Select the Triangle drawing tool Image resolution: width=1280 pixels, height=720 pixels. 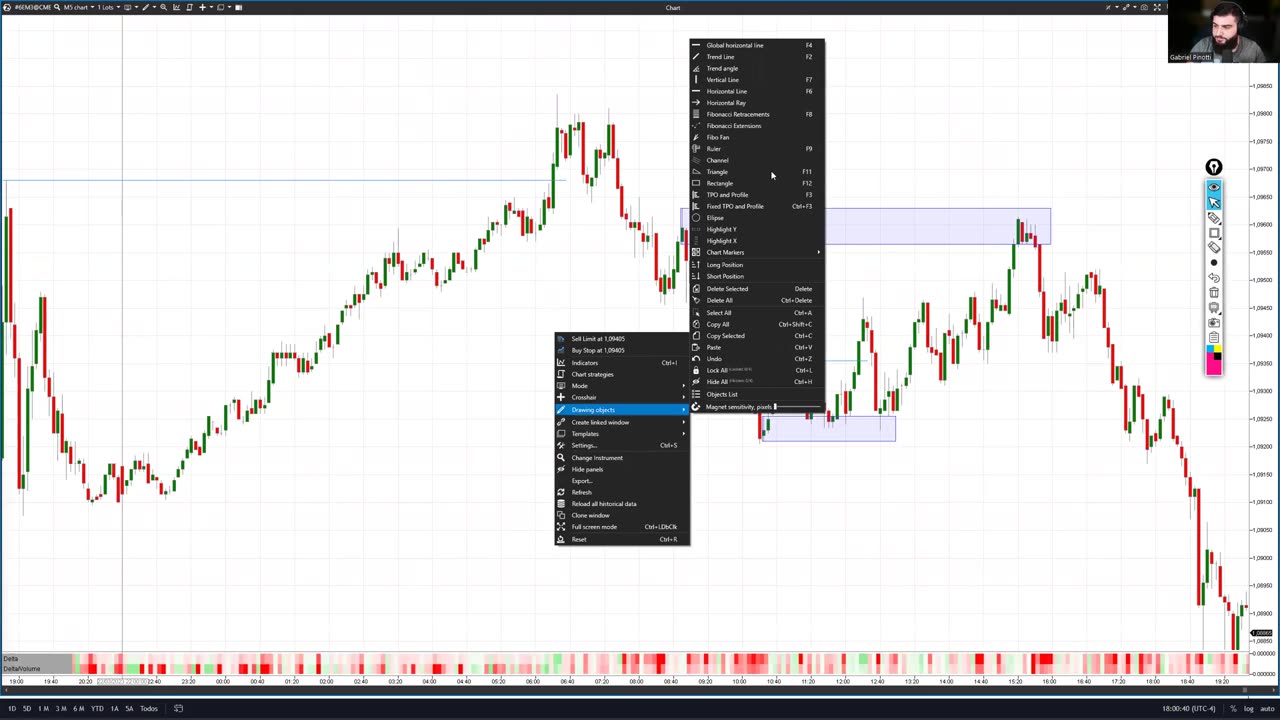[x=757, y=172]
